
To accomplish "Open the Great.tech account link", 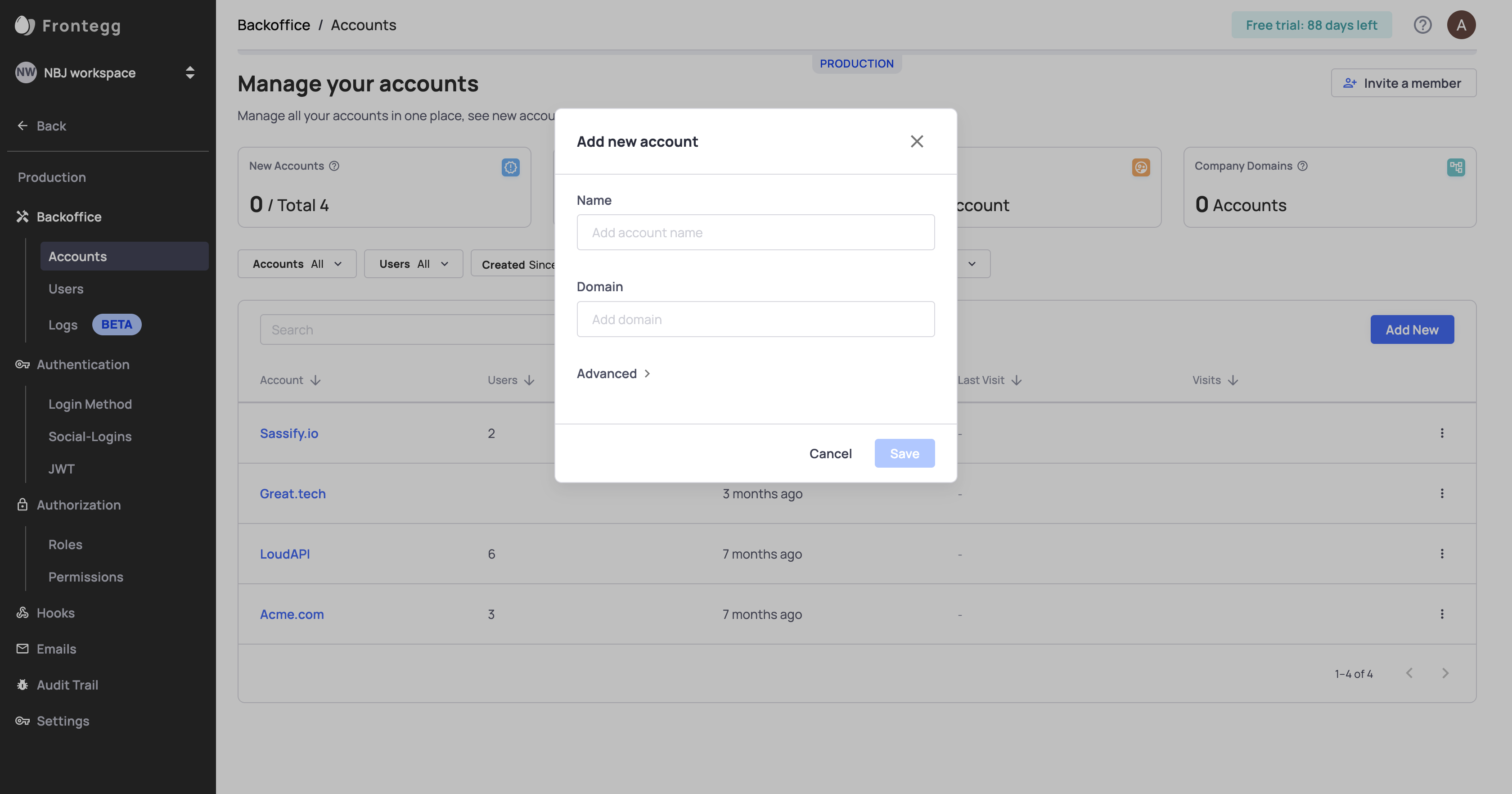I will (292, 494).
